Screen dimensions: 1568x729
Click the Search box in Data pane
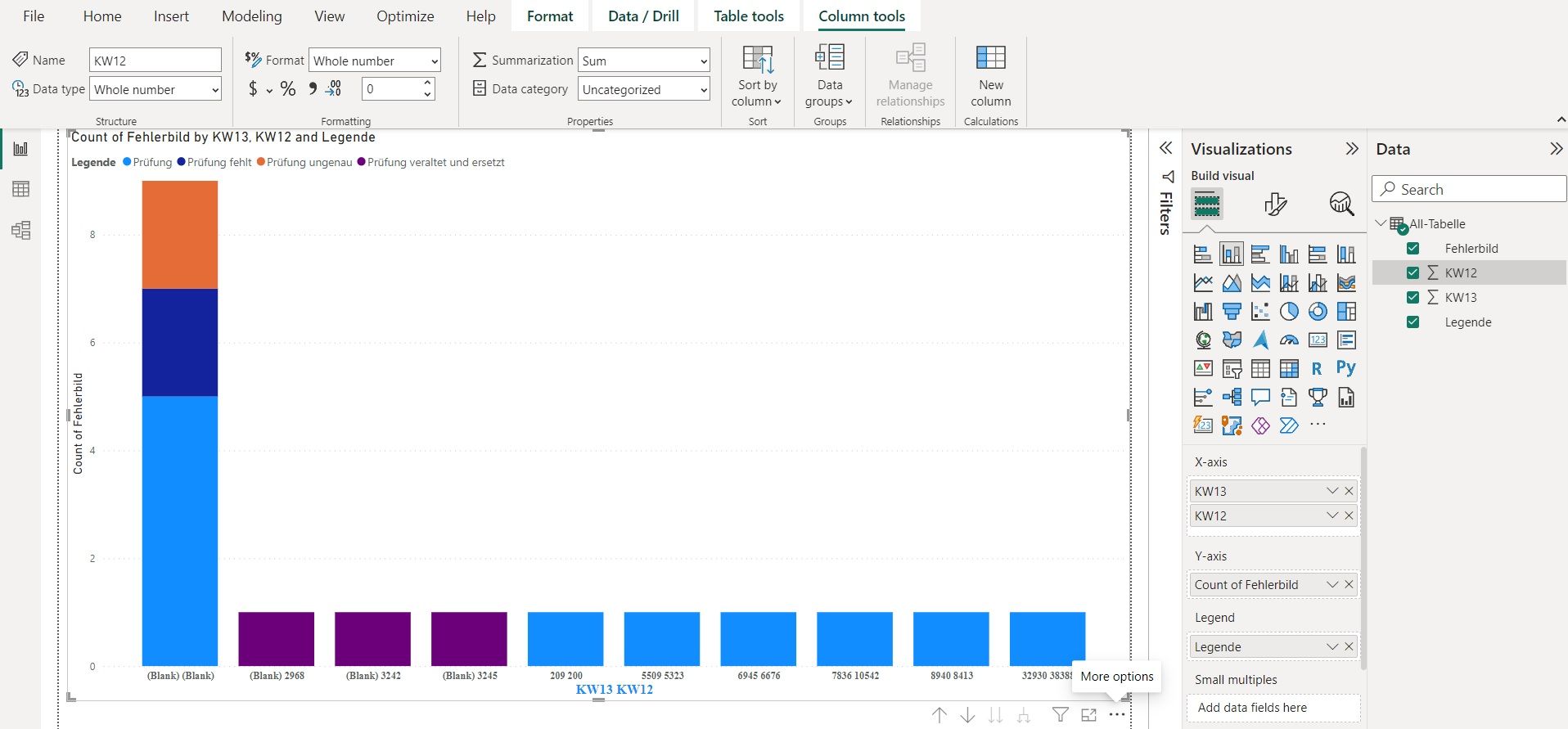coord(1469,189)
